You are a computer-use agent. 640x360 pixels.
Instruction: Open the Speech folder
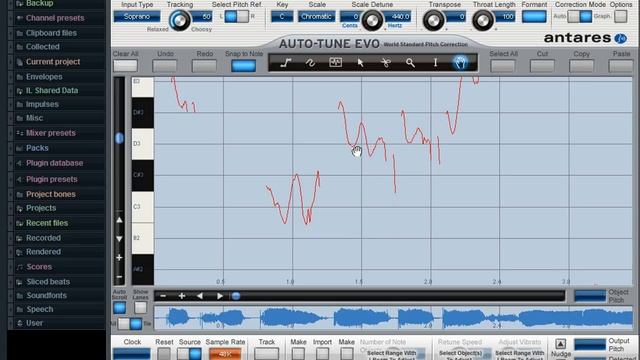40,309
